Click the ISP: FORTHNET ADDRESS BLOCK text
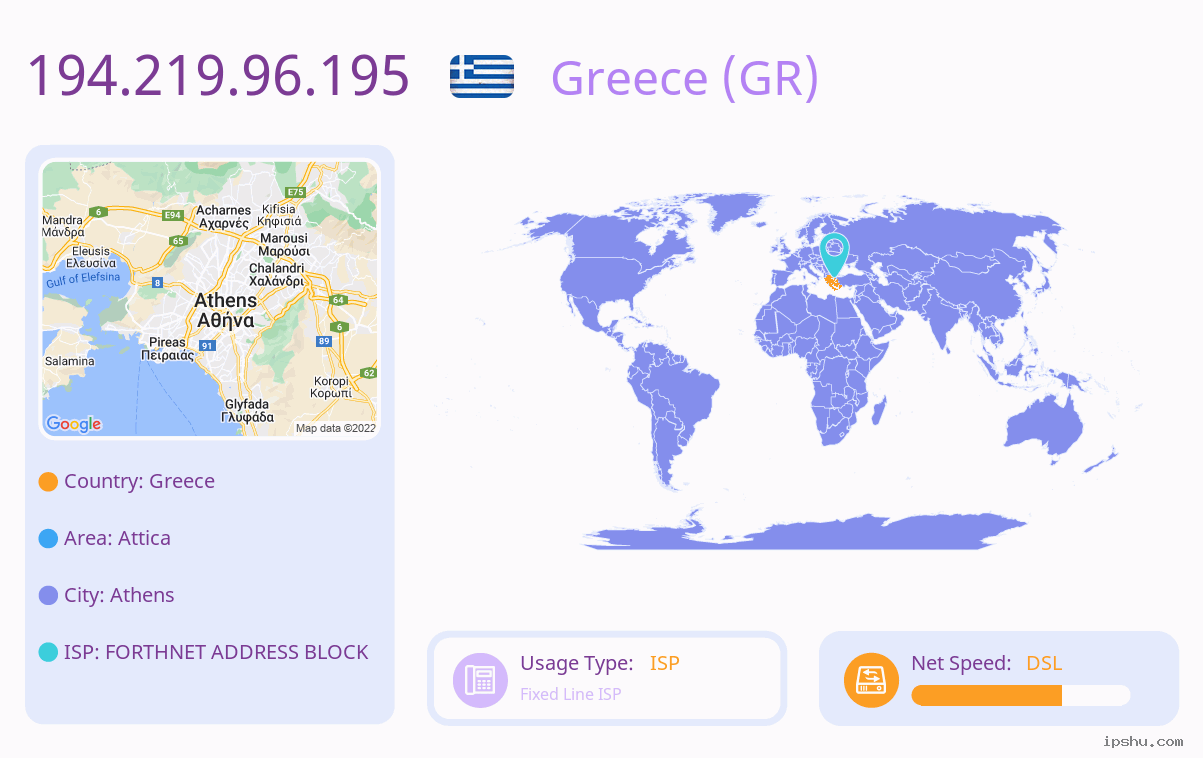The width and height of the screenshot is (1203, 758). point(216,652)
